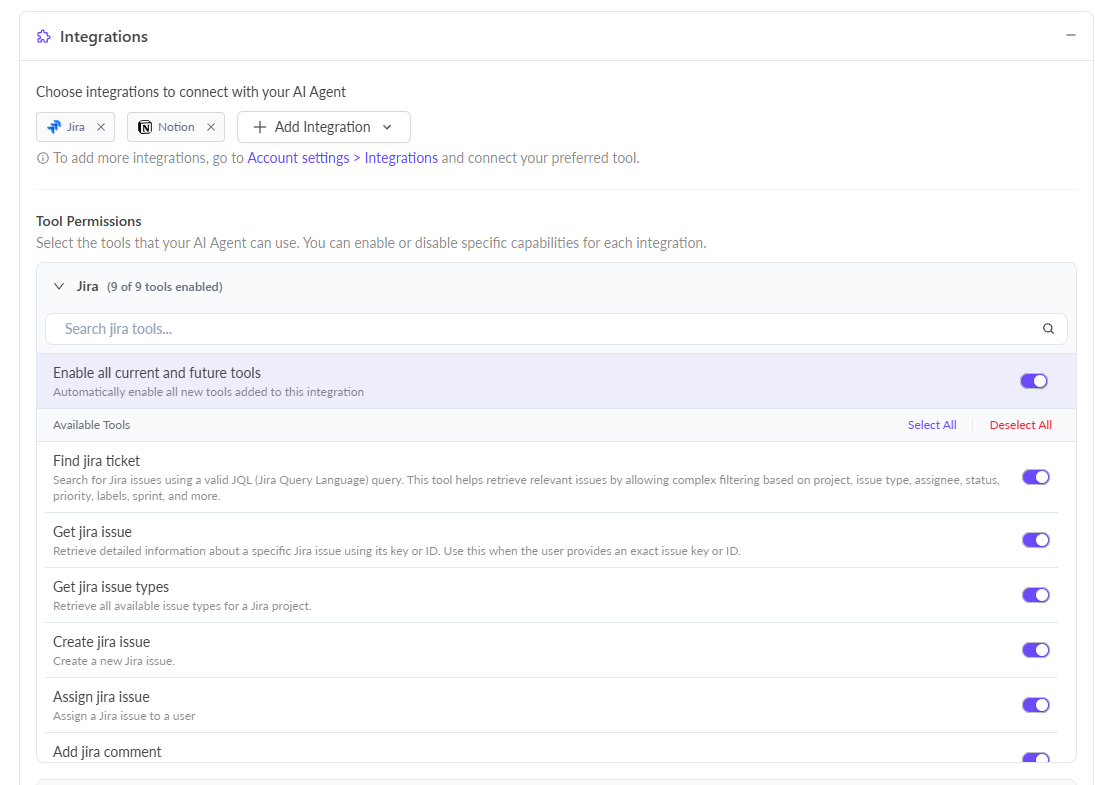Toggle Enable all current and future tools
Image resolution: width=1095 pixels, height=785 pixels.
tap(1033, 381)
